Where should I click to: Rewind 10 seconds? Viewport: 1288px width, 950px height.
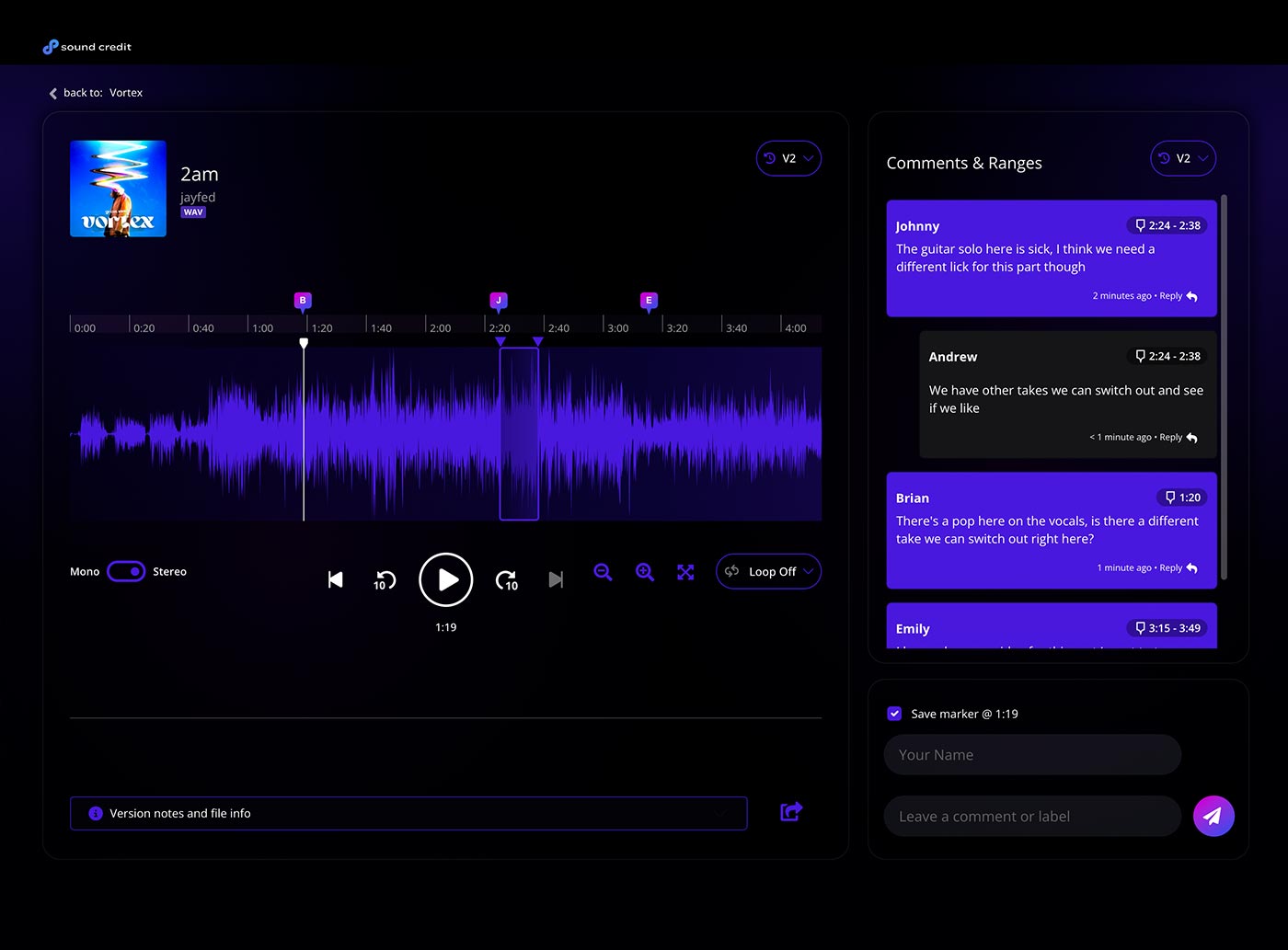(x=385, y=580)
